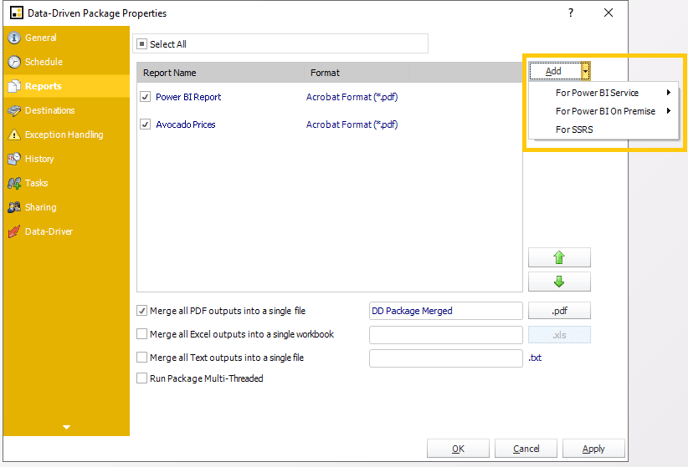Open the Avocado Prices report link
The height and width of the screenshot is (467, 688).
point(185,125)
